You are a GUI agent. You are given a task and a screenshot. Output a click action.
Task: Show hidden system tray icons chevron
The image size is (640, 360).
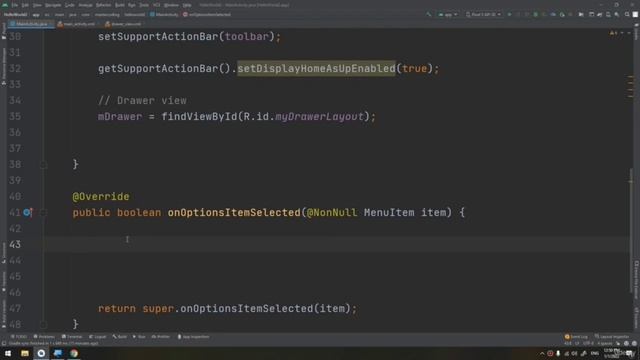coord(542,353)
